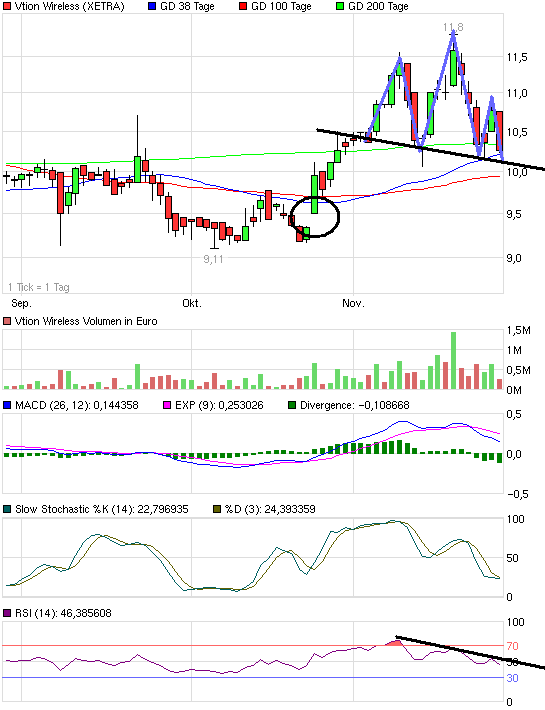
Task: Click the EXP (9) value label
Action: (219, 405)
